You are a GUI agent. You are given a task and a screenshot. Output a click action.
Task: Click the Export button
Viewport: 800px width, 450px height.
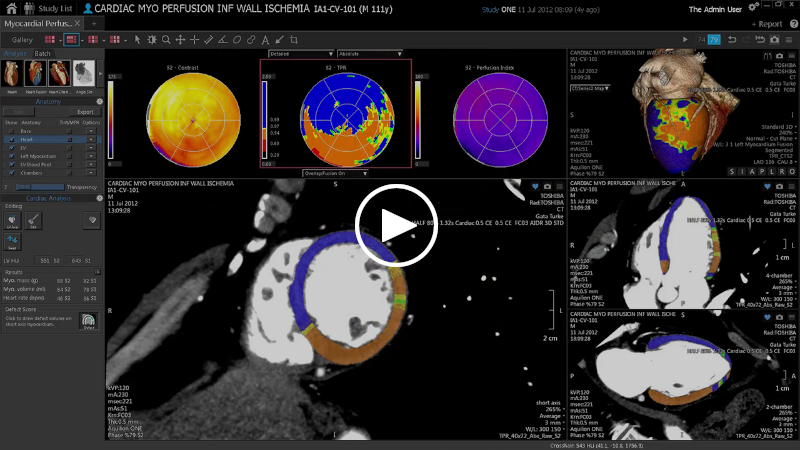click(85, 112)
